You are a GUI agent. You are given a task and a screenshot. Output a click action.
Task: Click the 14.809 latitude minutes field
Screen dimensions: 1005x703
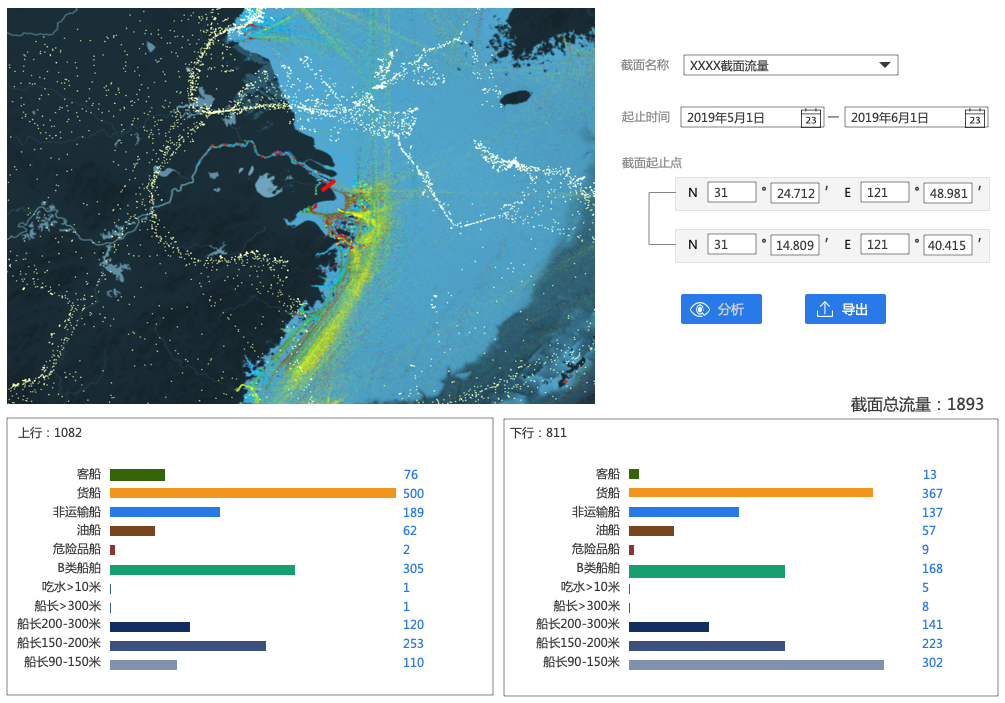795,245
